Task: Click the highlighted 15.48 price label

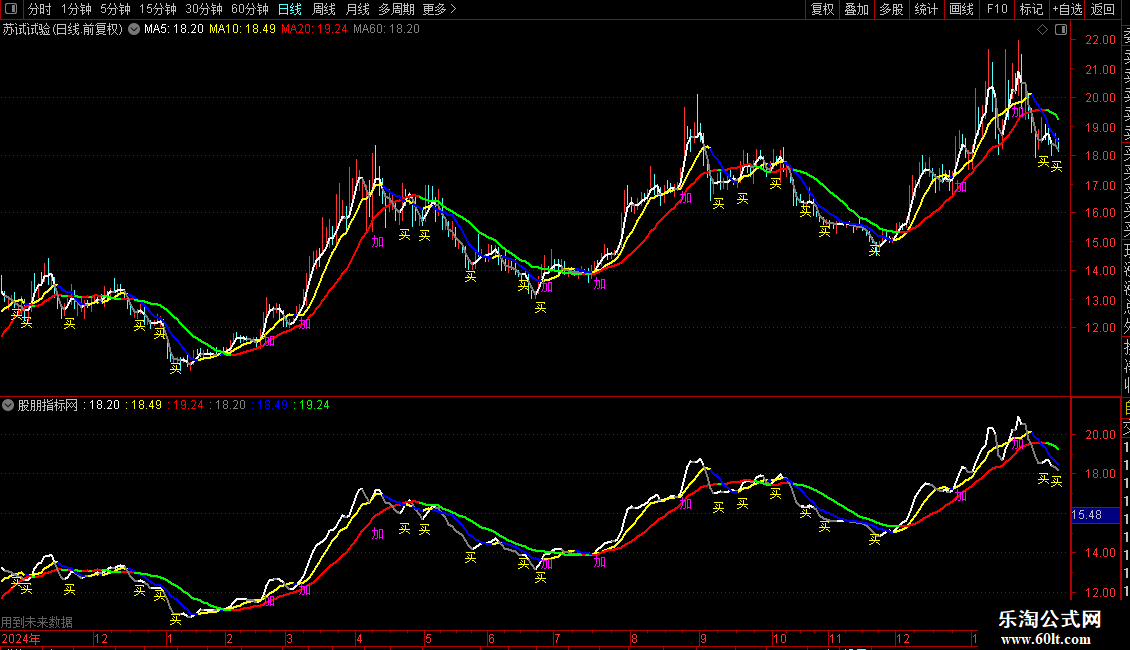Action: click(1095, 515)
